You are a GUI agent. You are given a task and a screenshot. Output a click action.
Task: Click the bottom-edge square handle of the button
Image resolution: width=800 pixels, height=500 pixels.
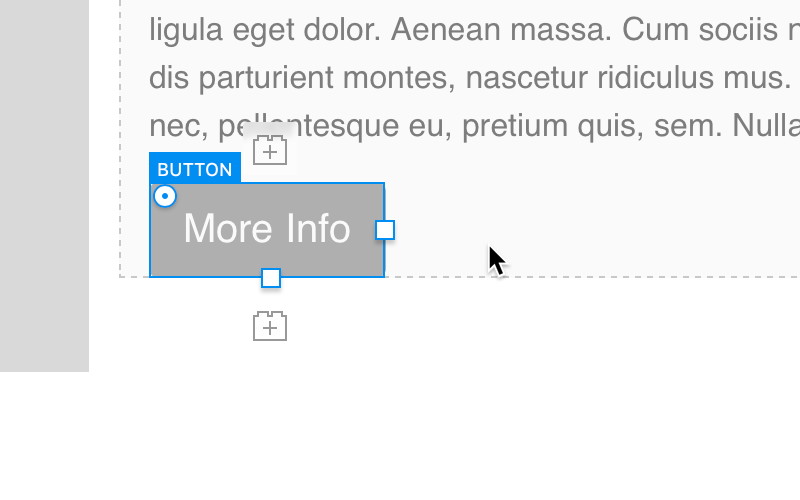271,279
